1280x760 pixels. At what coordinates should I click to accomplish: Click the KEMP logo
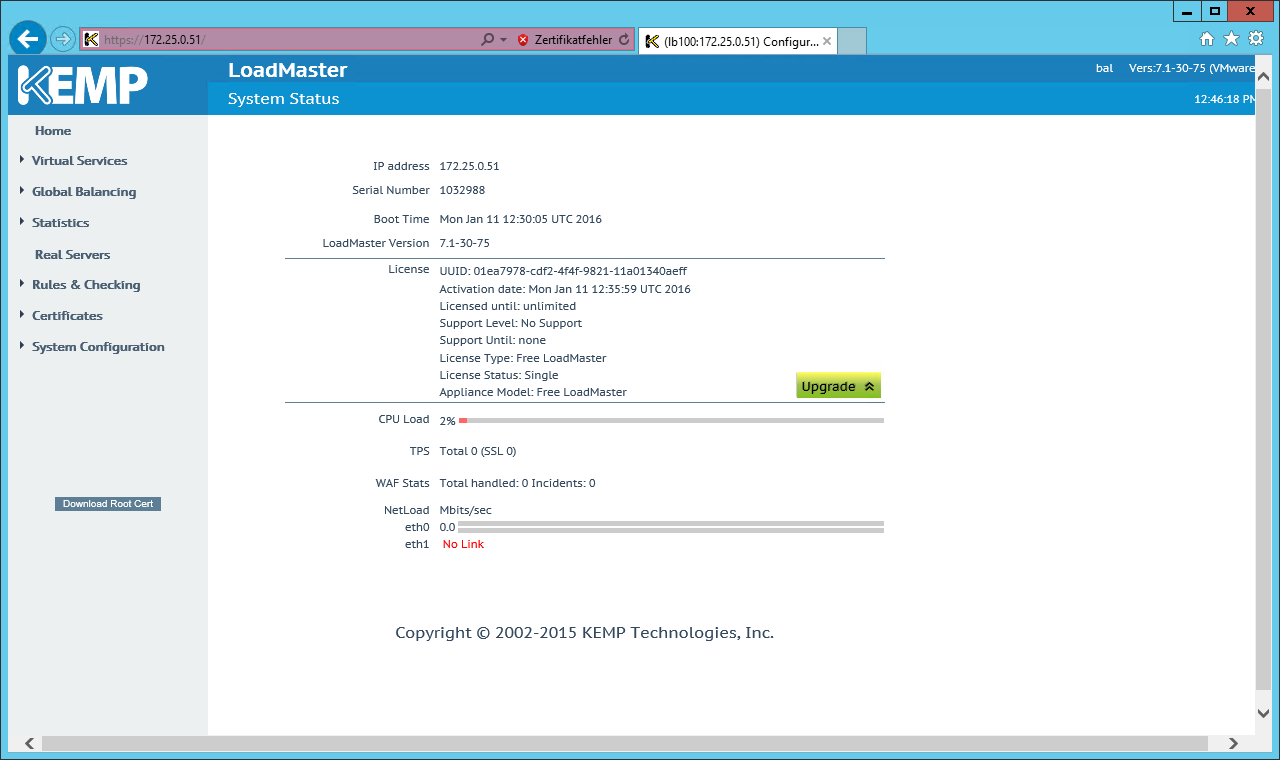(83, 86)
